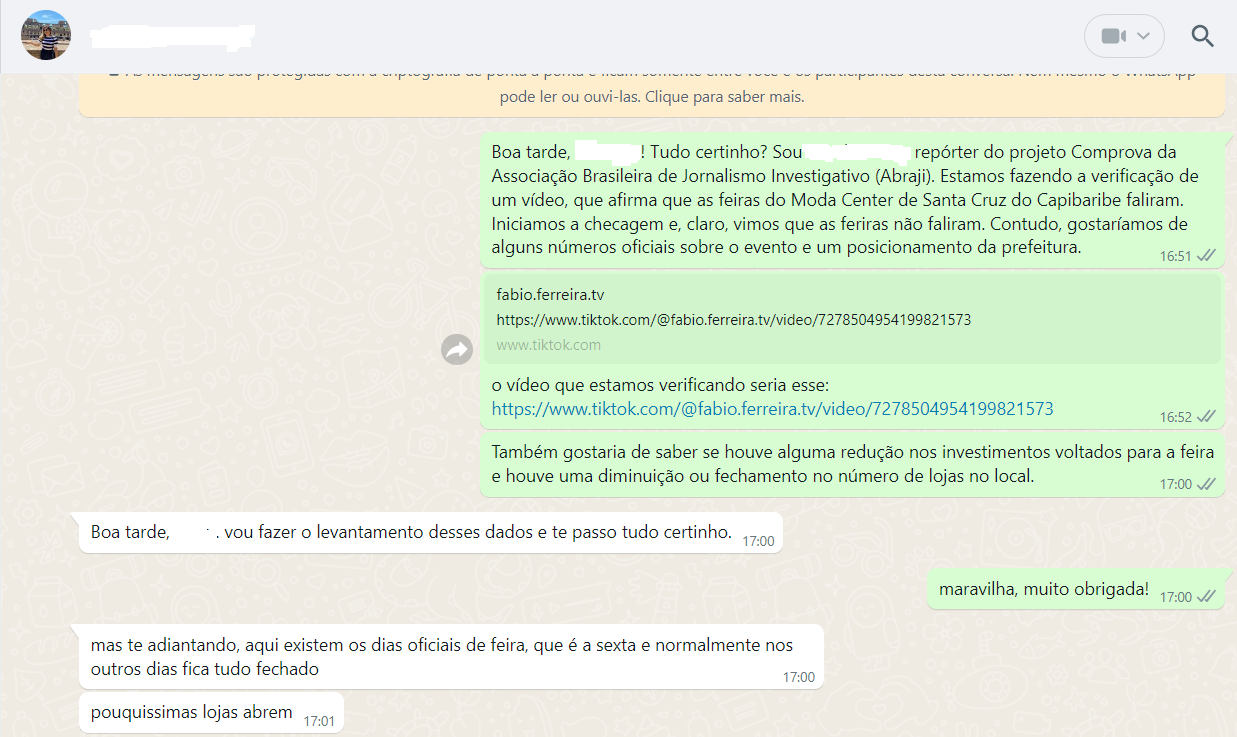Open the link preview titled fabio.ferreira.tv
This screenshot has height=737, width=1237.
pyautogui.click(x=852, y=319)
